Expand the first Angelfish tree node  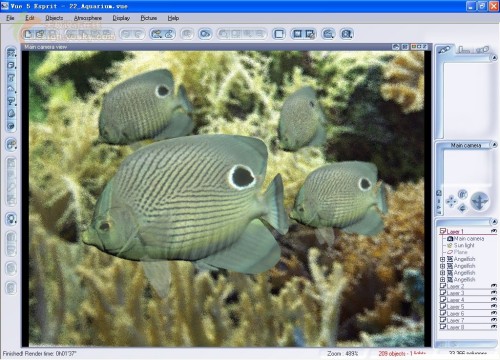coord(442,259)
